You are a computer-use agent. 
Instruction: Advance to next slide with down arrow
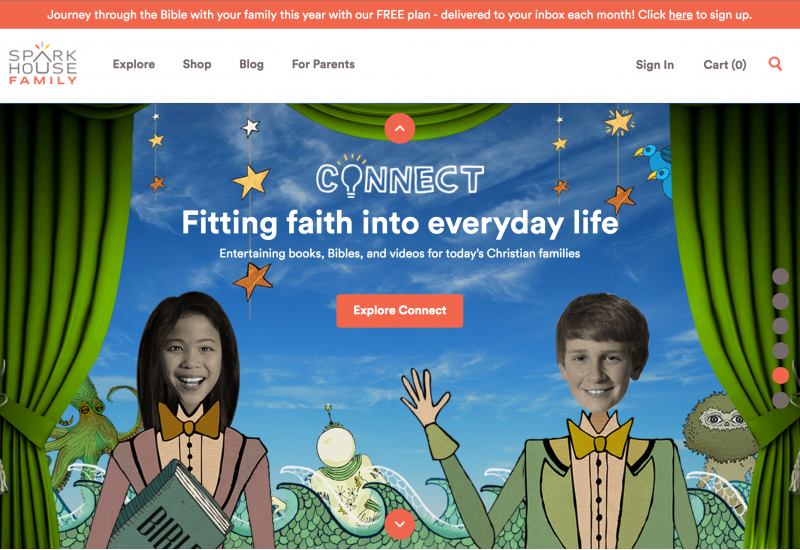[x=399, y=524]
